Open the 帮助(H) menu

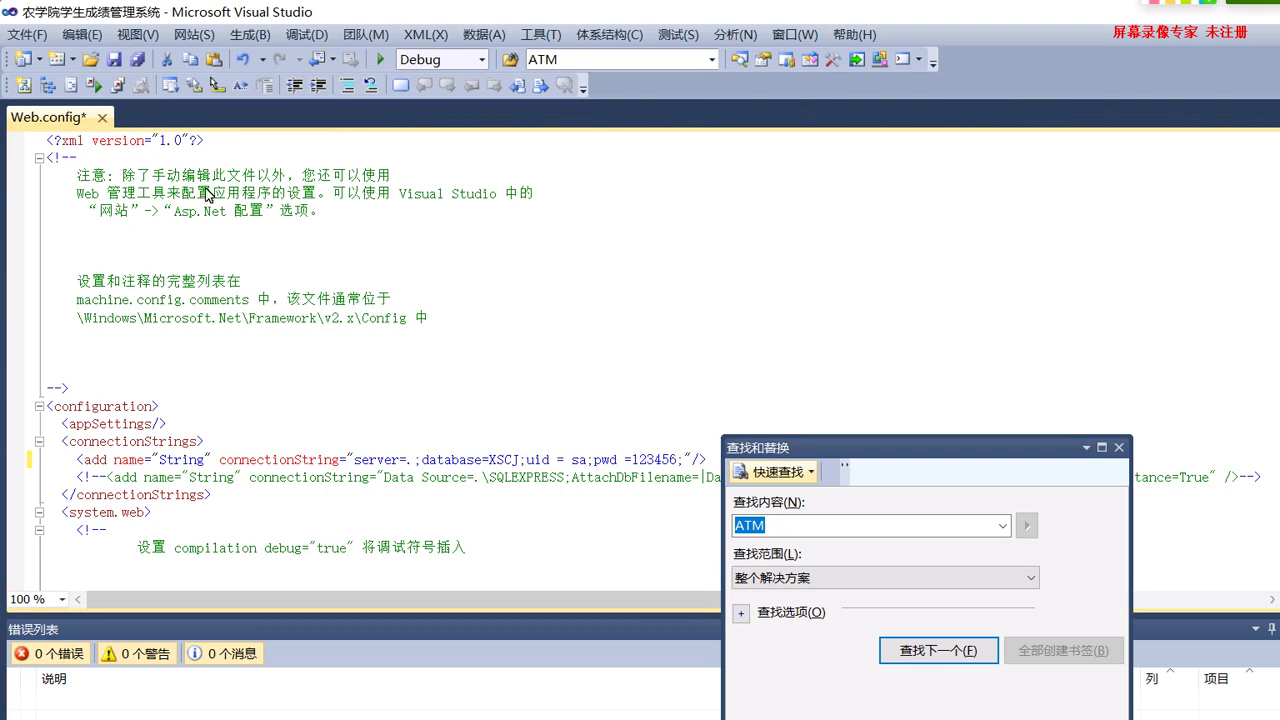tap(854, 34)
